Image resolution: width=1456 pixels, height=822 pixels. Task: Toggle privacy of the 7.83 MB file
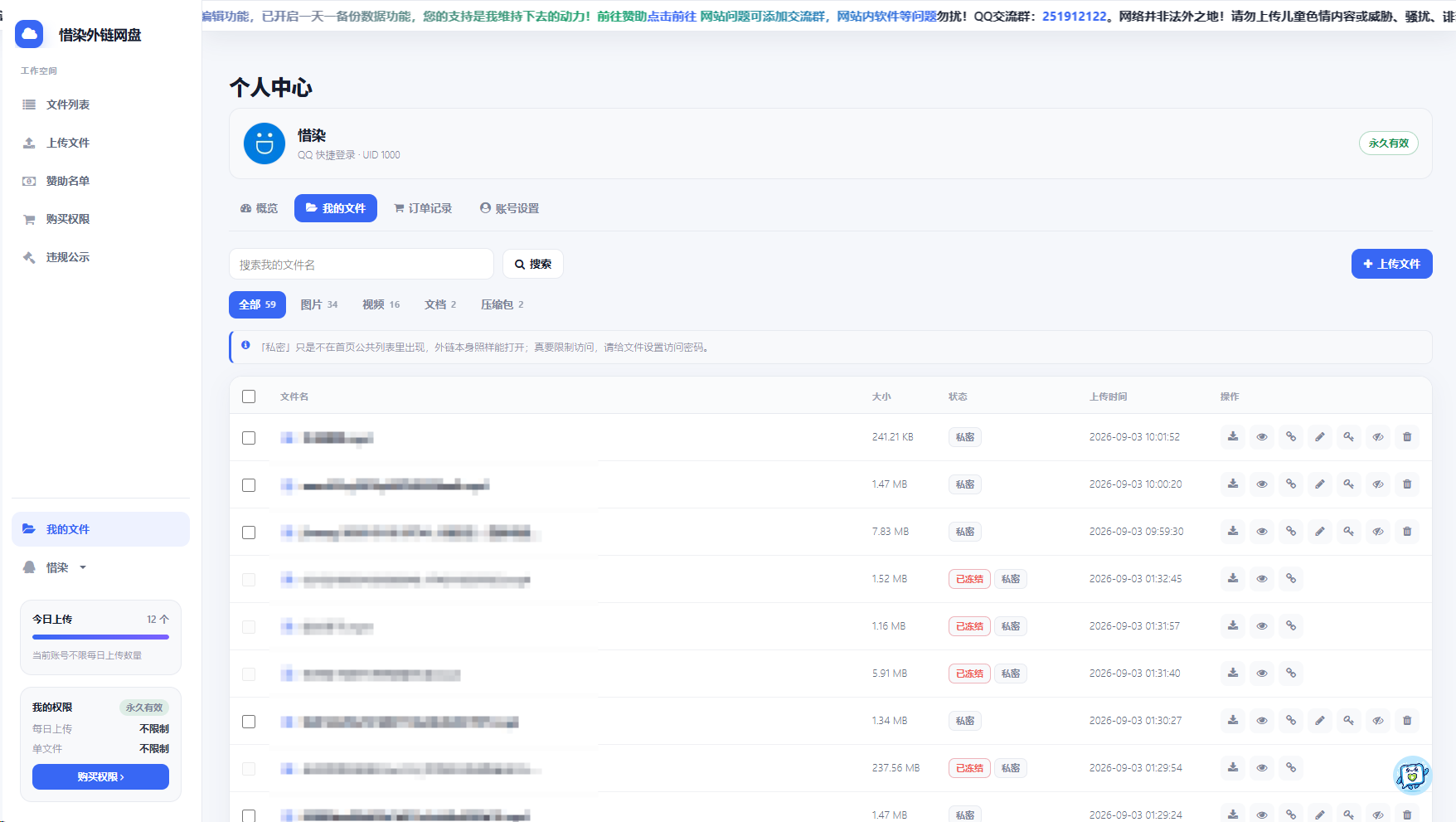pyautogui.click(x=1378, y=532)
